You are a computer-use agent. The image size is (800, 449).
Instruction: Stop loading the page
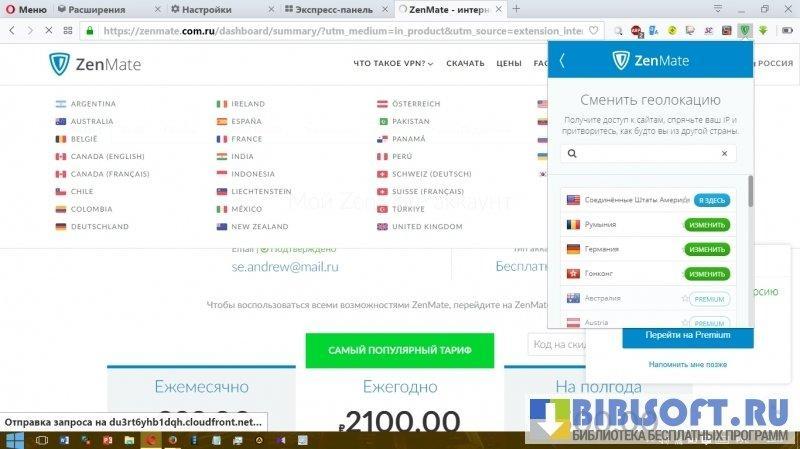coord(48,31)
